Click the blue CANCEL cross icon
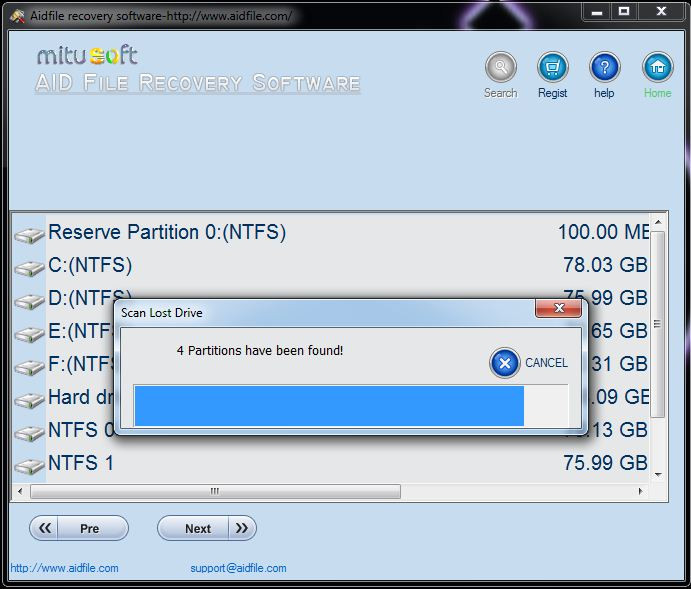 [x=505, y=363]
